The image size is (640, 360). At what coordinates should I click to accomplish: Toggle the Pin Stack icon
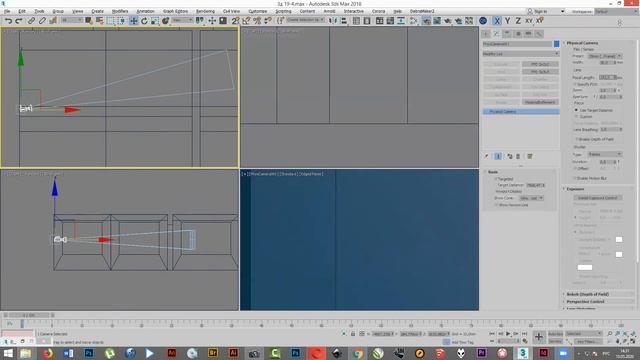(487, 156)
